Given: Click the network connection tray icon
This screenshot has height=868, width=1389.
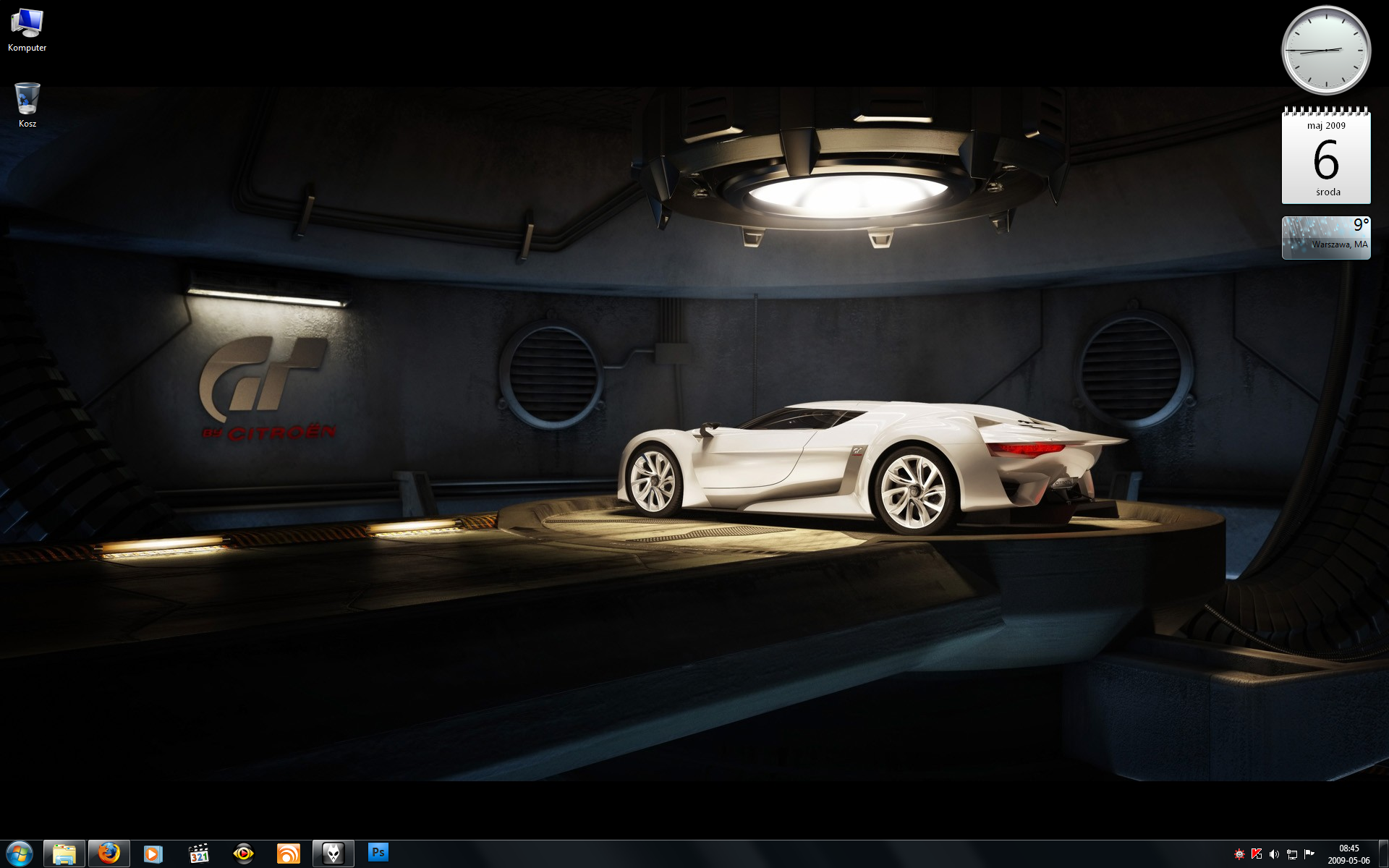Looking at the screenshot, I should click(1291, 854).
